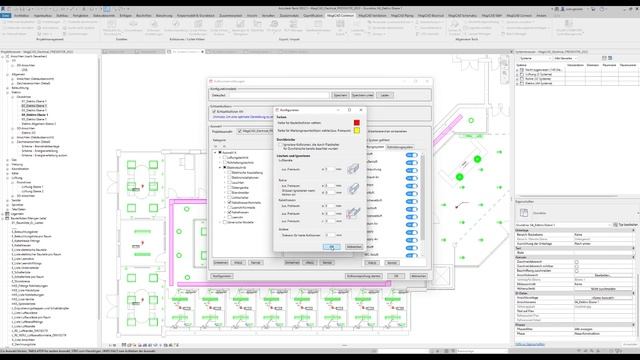This screenshot has height=360, width=640.
Task: Check the Leuchten category checkbox
Action: click(x=230, y=182)
